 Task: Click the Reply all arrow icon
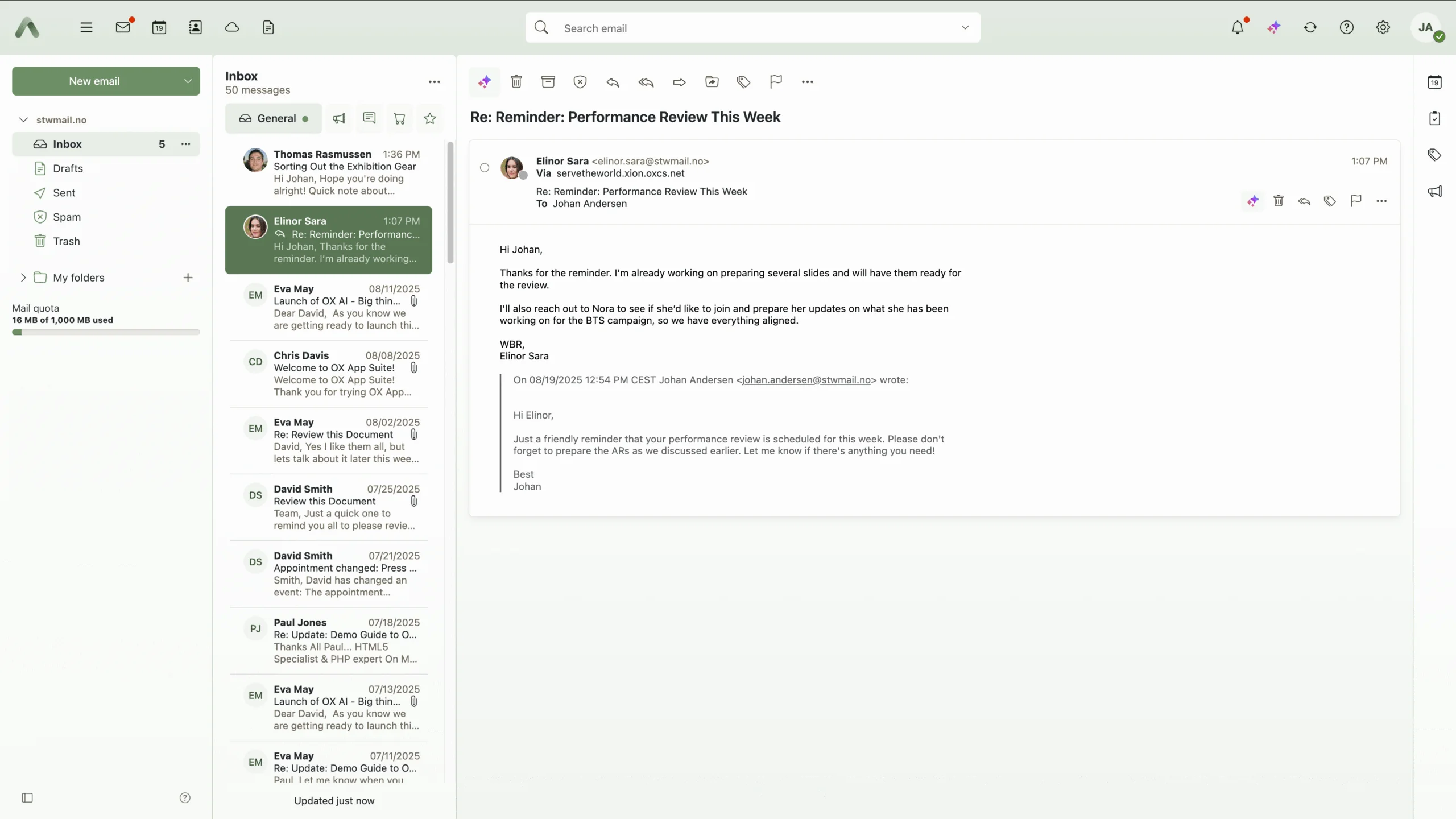(646, 82)
